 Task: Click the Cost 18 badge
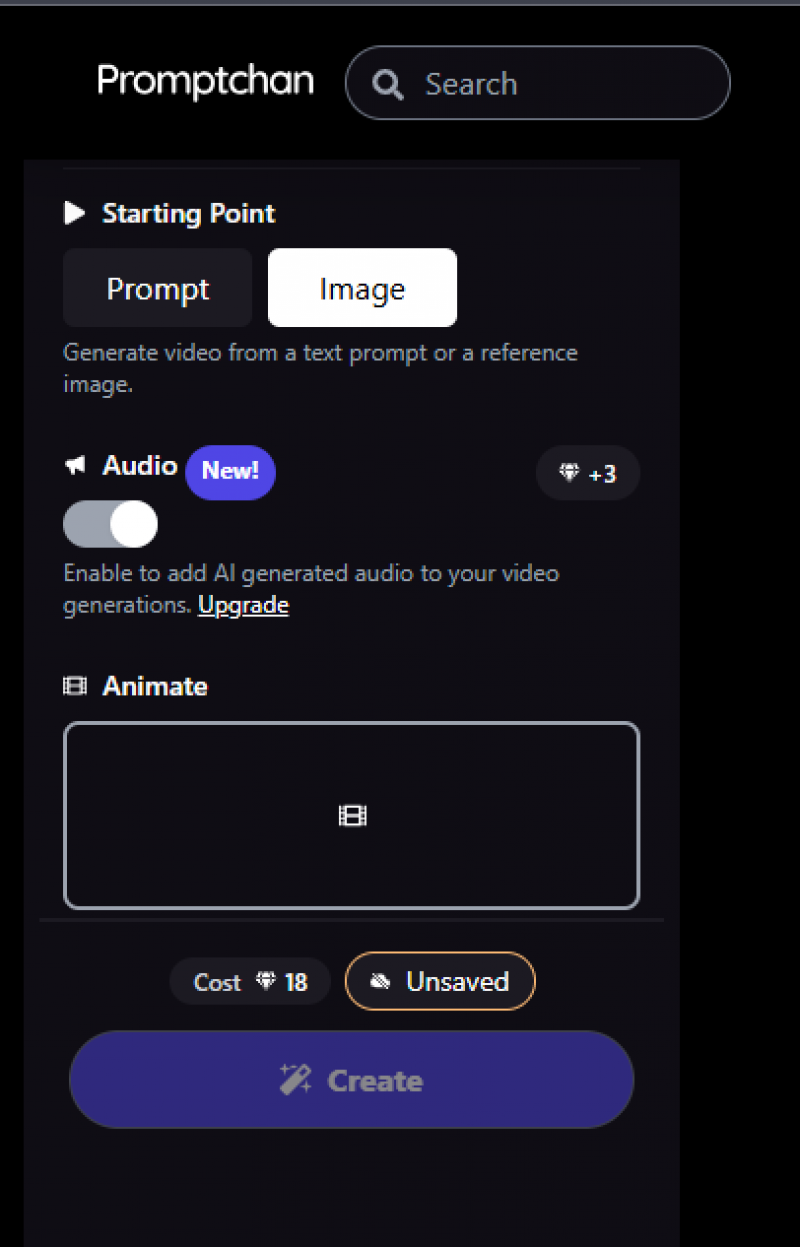250,982
